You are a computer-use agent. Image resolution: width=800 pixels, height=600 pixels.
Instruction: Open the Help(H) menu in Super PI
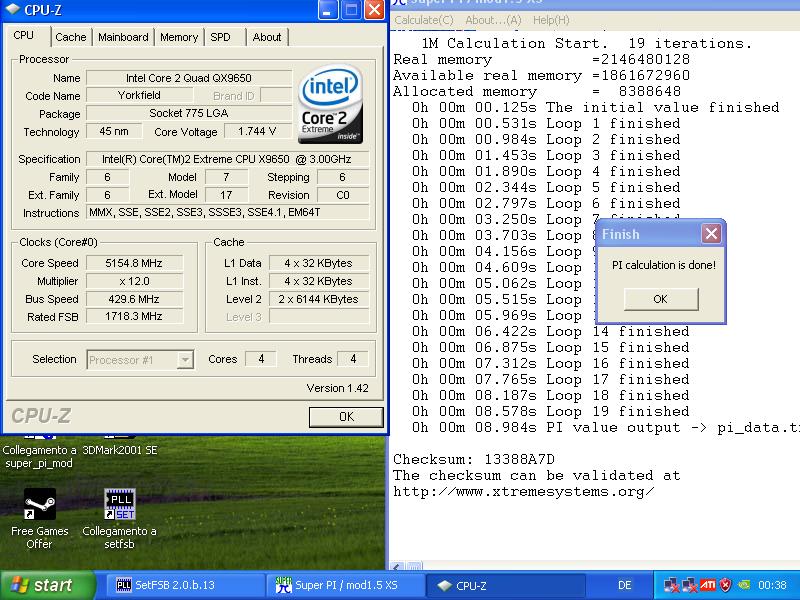click(x=551, y=20)
